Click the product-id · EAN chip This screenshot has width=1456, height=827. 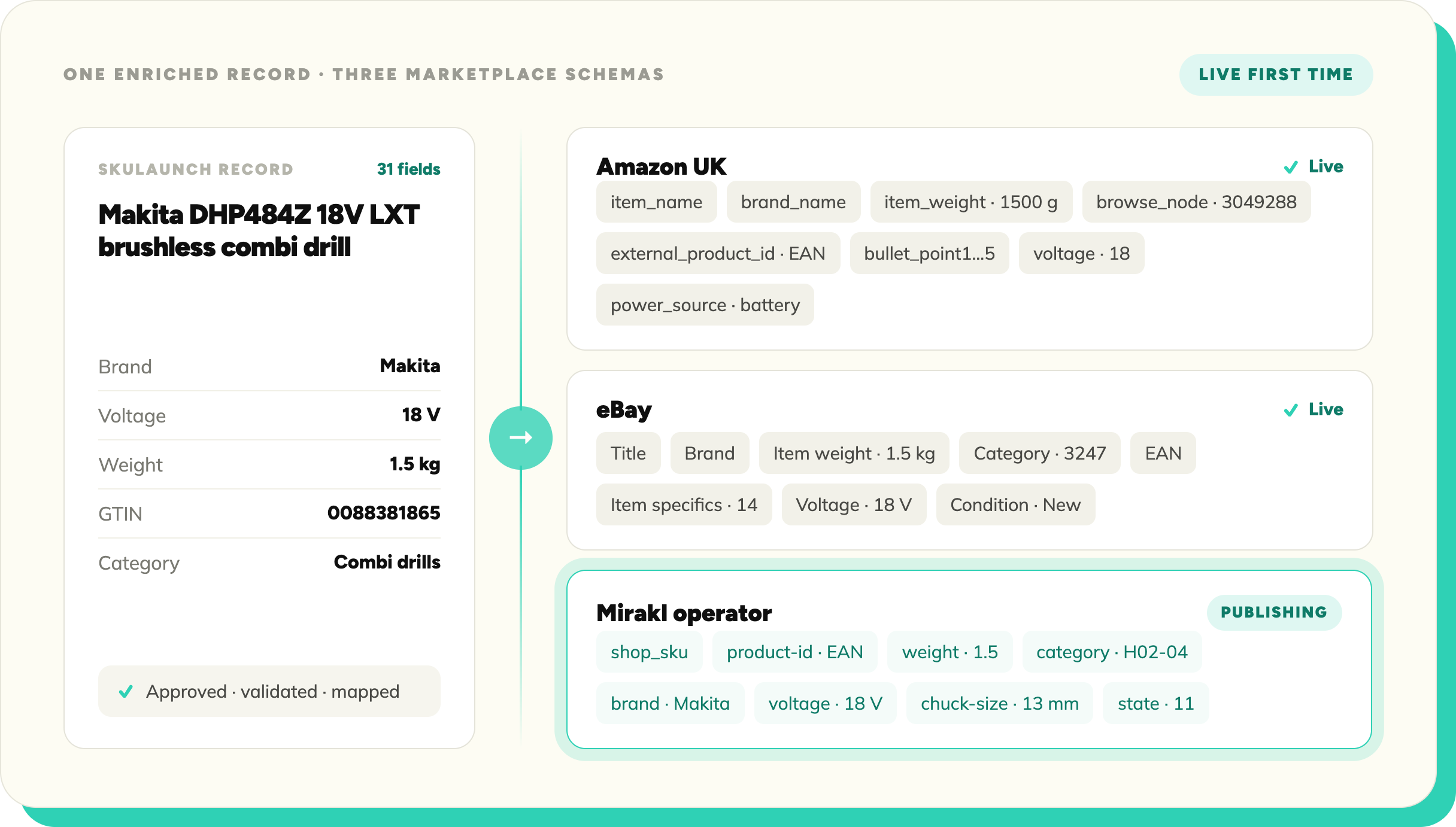click(x=794, y=652)
